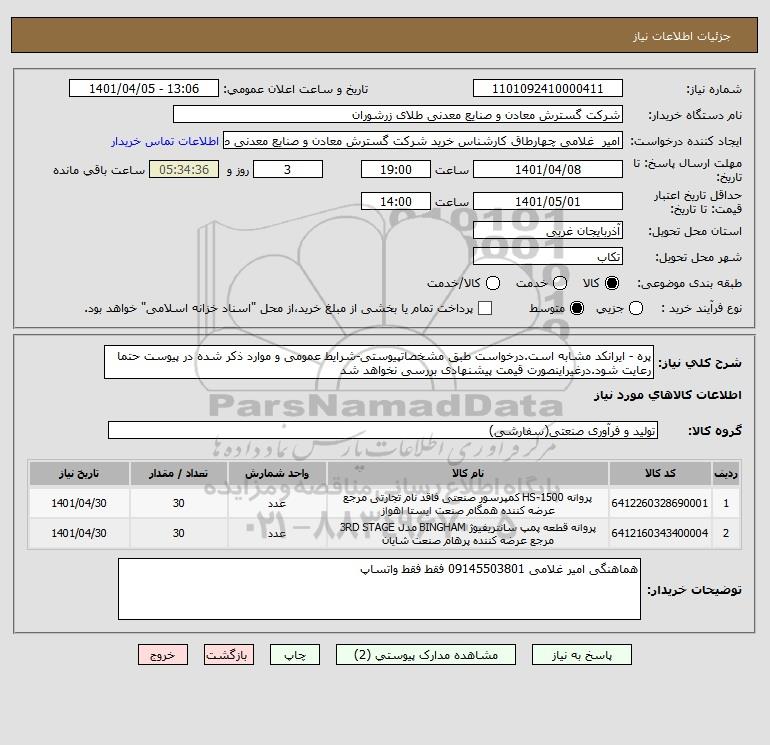Click the نام کالا column header

point(468,473)
